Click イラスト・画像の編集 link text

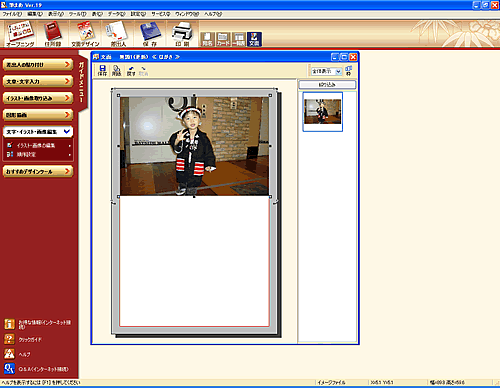coord(36,145)
